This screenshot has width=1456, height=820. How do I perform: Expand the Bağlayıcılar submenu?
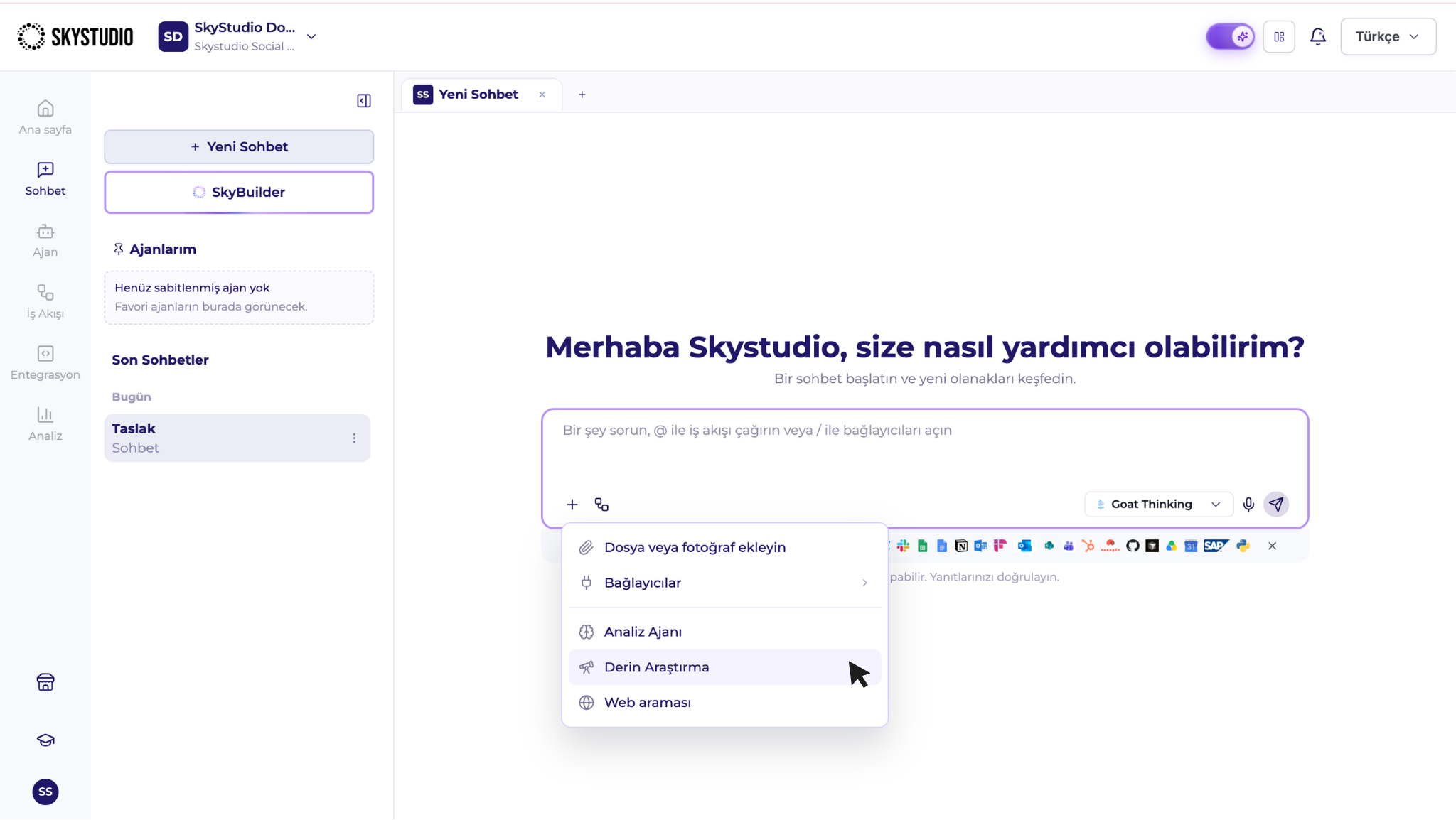pyautogui.click(x=724, y=583)
